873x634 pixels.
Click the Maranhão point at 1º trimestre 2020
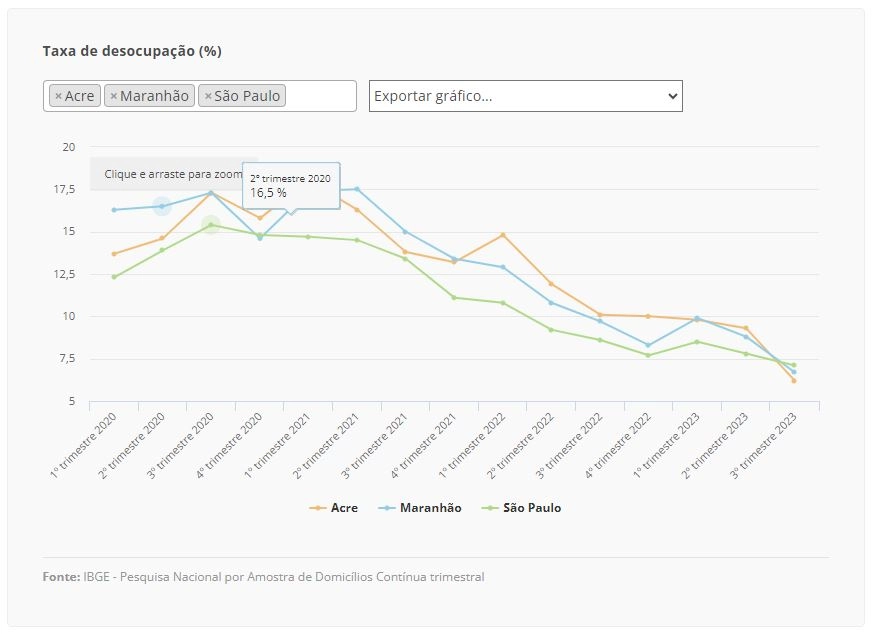pos(114,210)
